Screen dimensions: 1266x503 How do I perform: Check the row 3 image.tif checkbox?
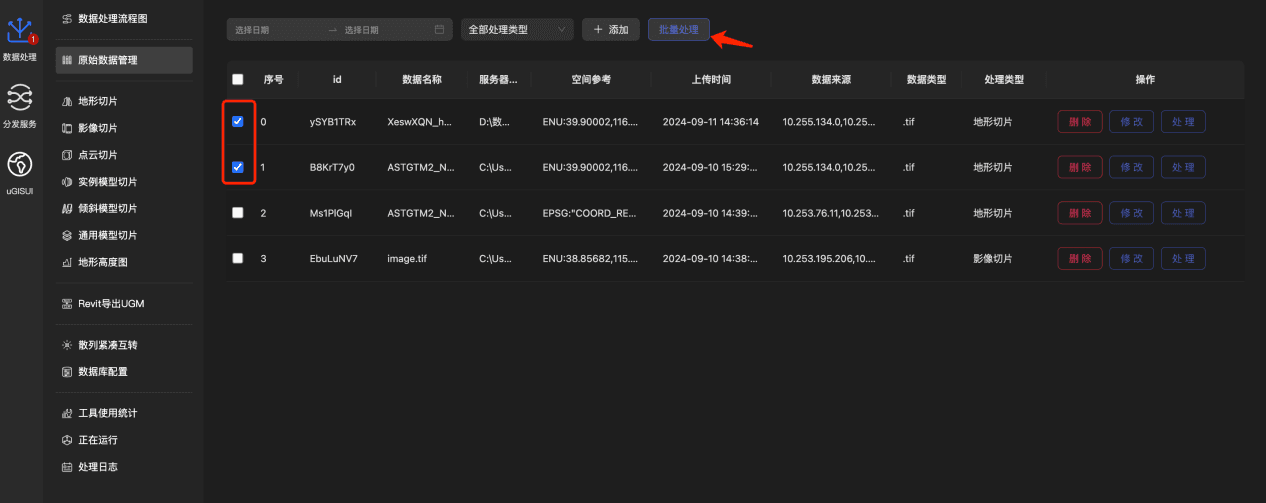click(237, 258)
